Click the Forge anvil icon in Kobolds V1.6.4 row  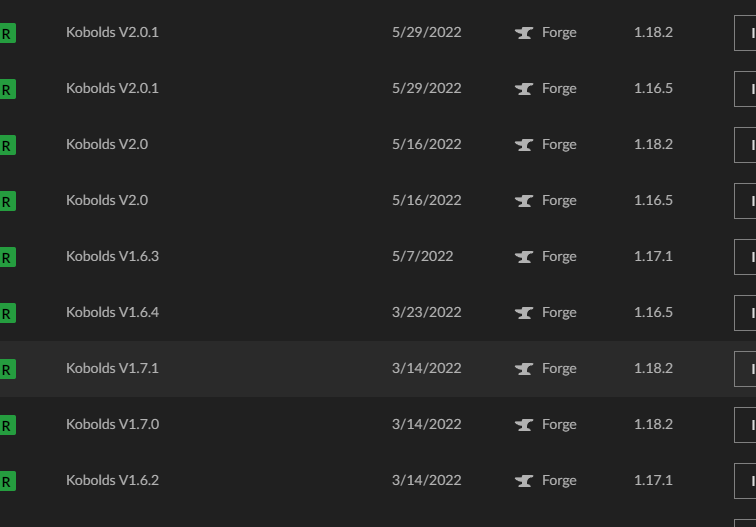(x=524, y=313)
